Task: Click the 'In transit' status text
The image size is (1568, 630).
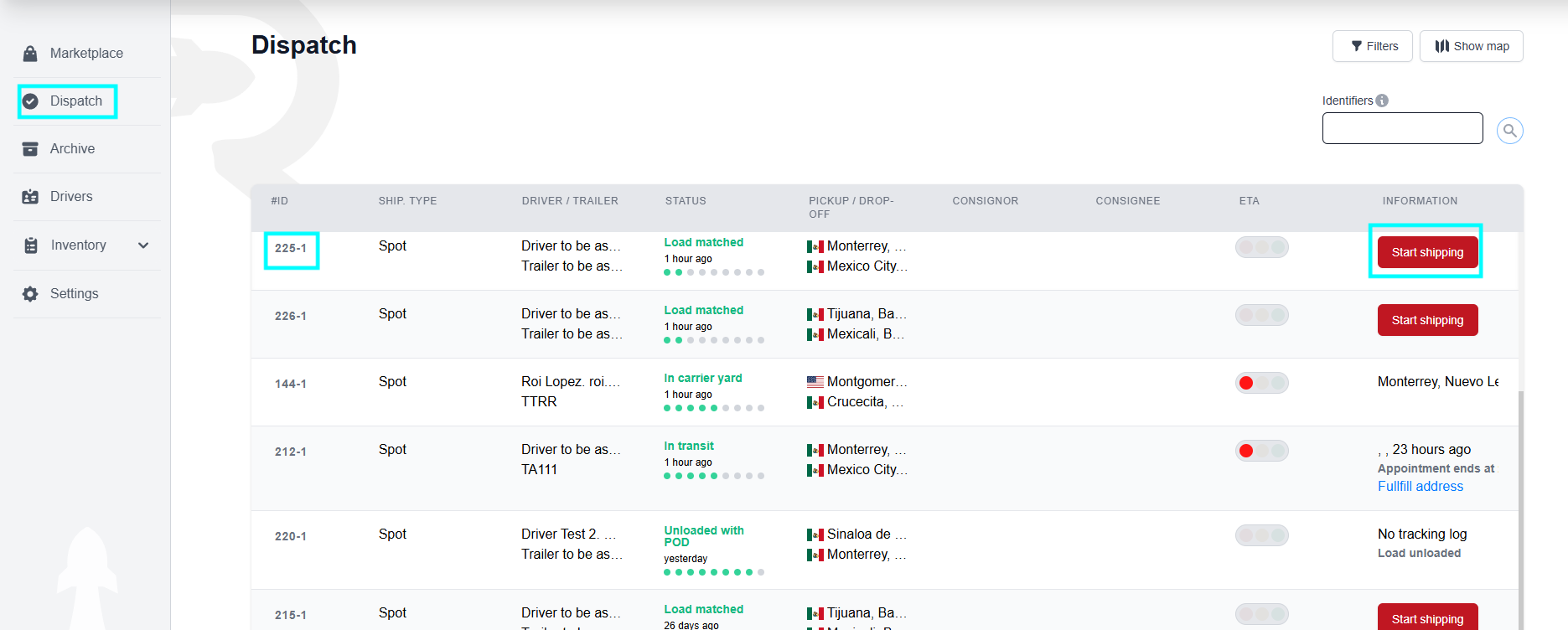Action: pyautogui.click(x=689, y=447)
